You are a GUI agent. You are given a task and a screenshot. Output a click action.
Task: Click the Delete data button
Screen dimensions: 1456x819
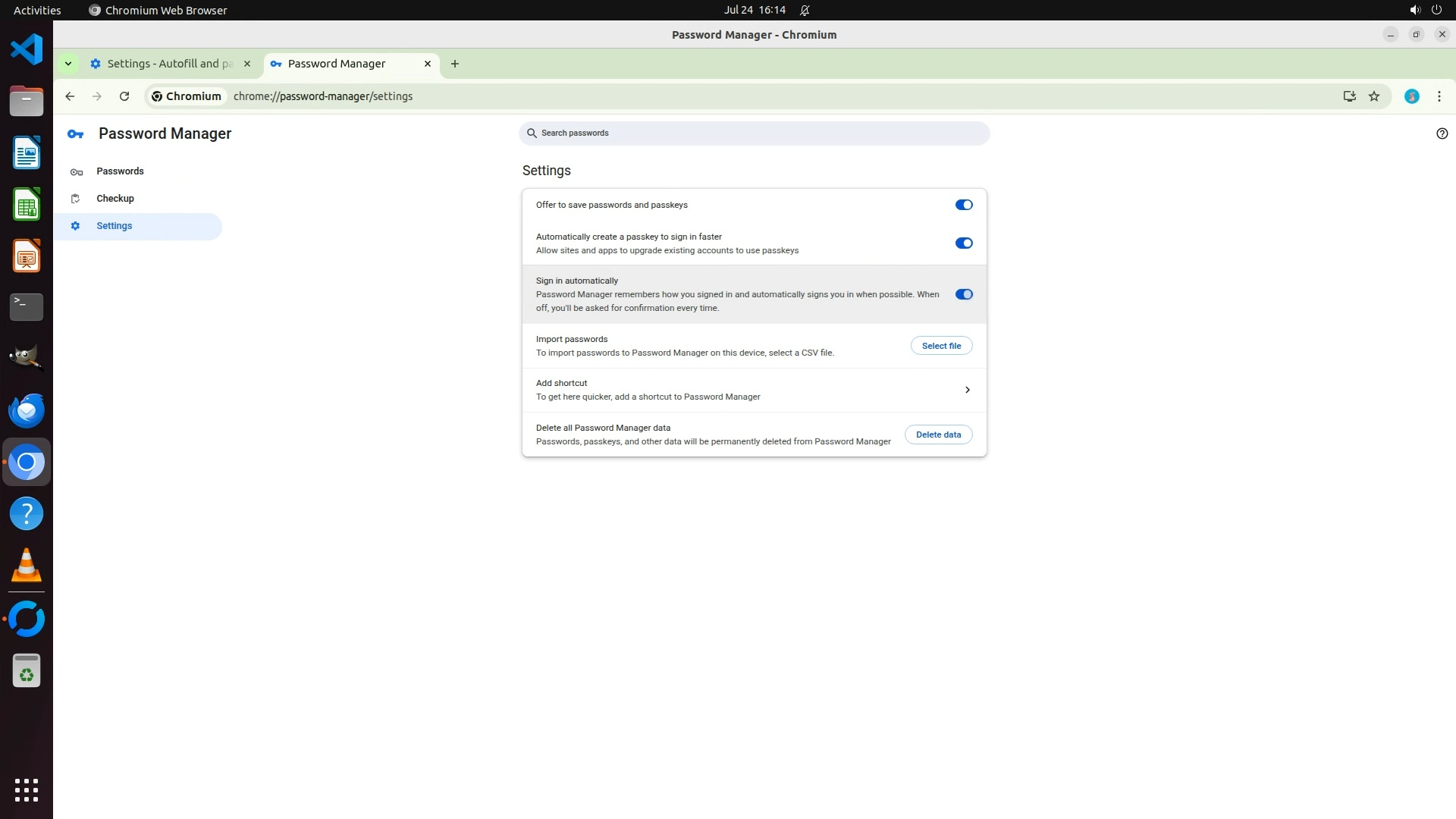pyautogui.click(x=938, y=435)
